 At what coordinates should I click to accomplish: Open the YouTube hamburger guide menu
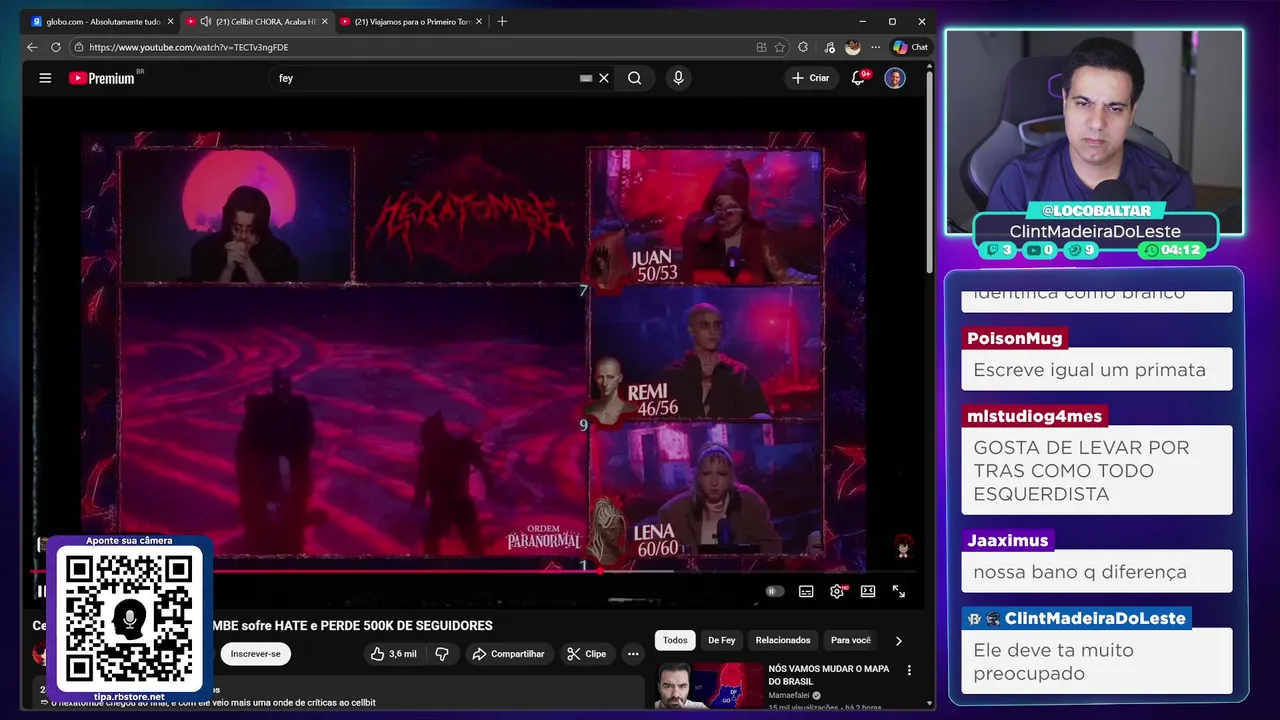pos(45,78)
